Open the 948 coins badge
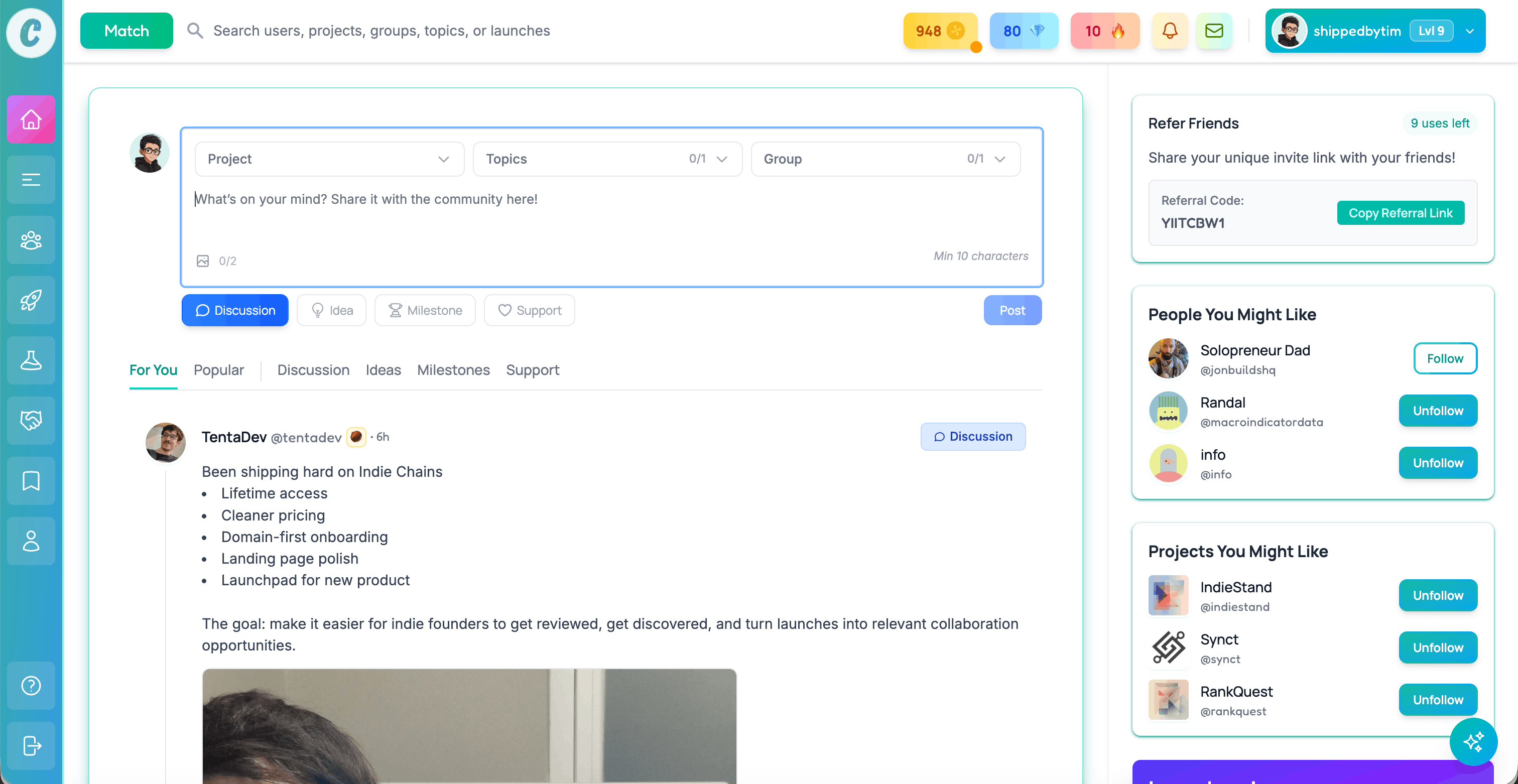Screen dimensions: 1518x784 tap(940, 31)
